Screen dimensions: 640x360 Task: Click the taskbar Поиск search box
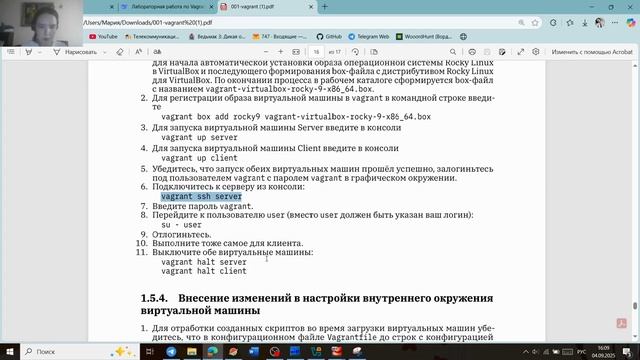[80, 351]
